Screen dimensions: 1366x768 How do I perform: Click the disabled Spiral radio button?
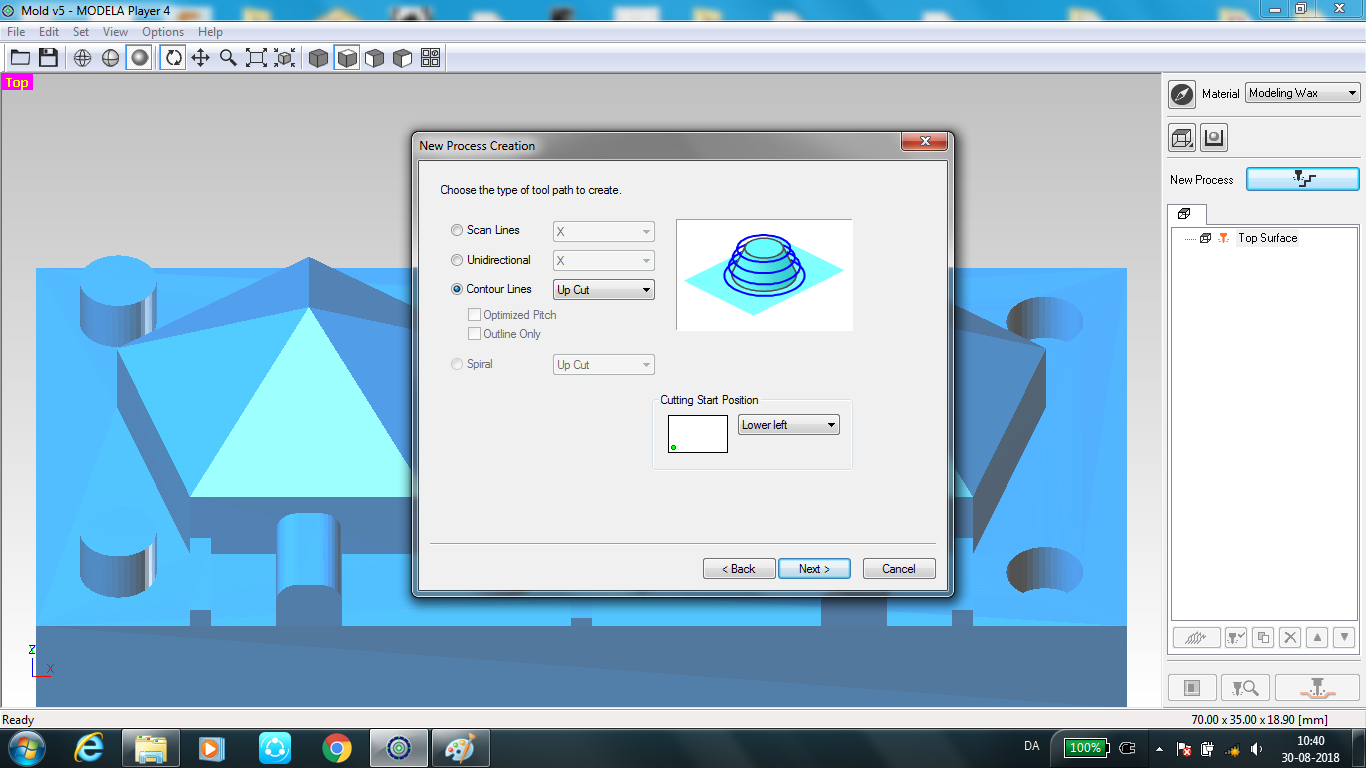[457, 364]
